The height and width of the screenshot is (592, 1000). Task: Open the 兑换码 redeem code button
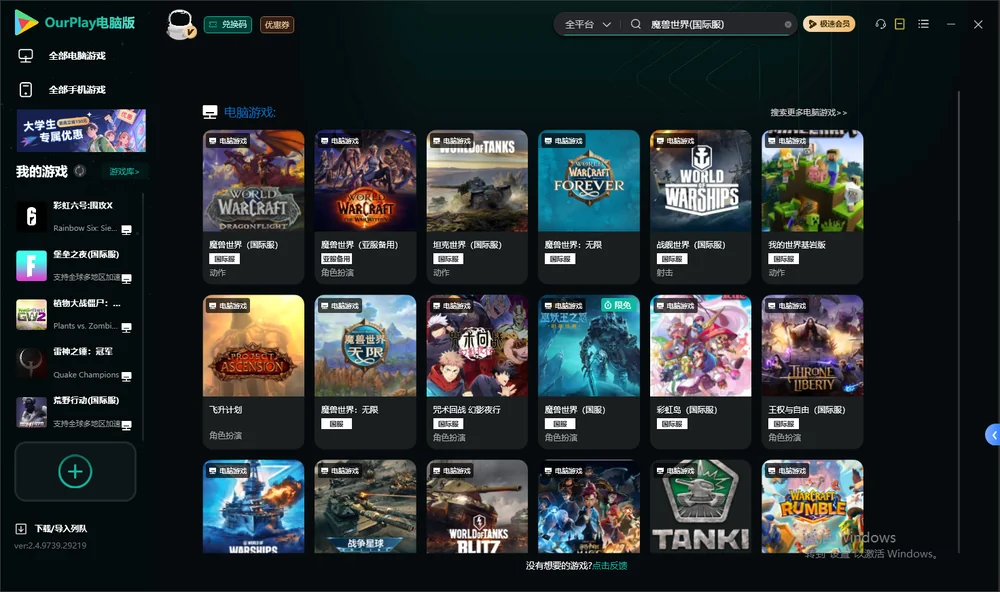point(228,25)
